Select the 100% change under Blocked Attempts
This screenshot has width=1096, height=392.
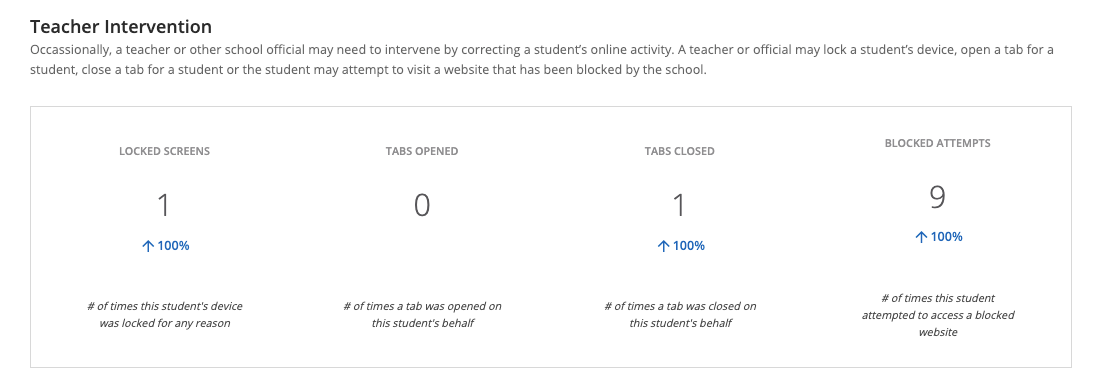coord(946,237)
